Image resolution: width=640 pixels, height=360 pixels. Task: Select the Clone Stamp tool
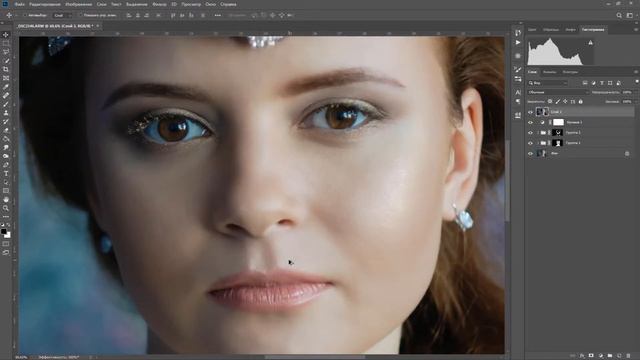click(6, 113)
